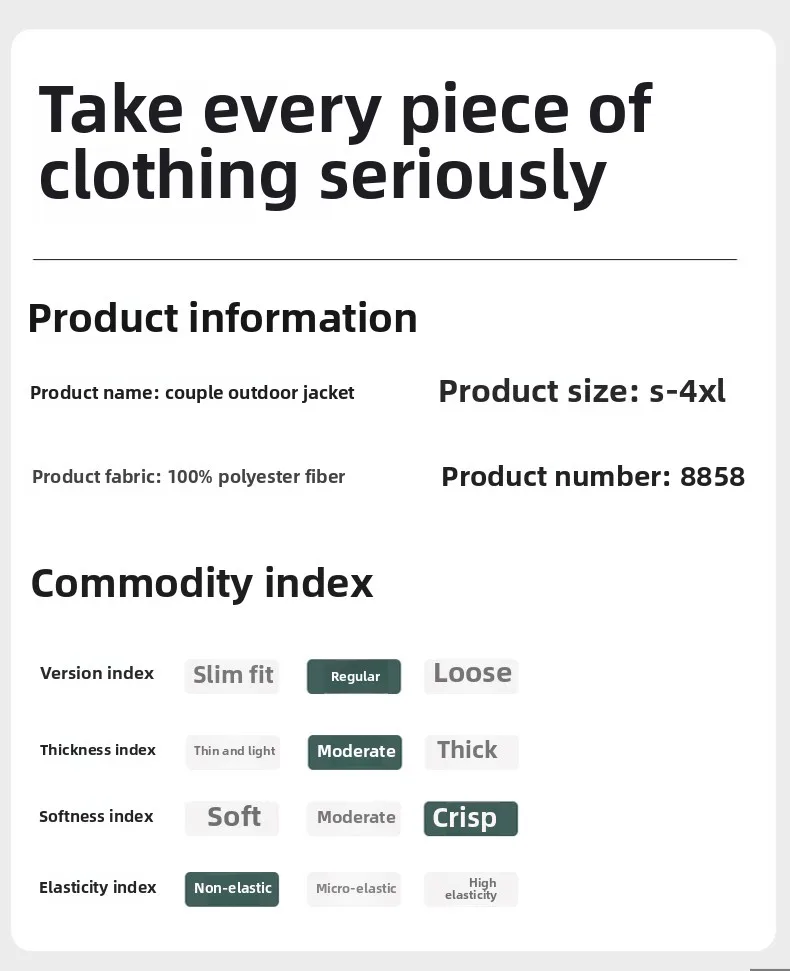
Task: Select the Regular version option
Action: tap(354, 676)
